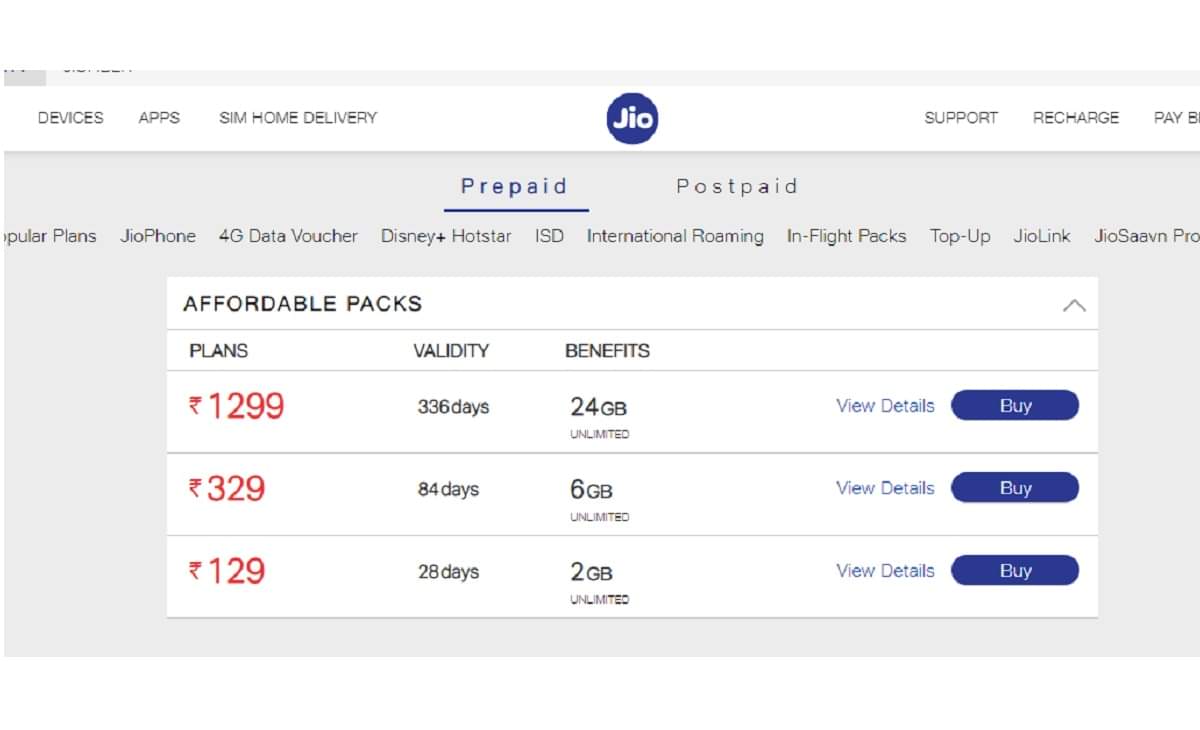Open the JioPhone plans category

[x=157, y=236]
